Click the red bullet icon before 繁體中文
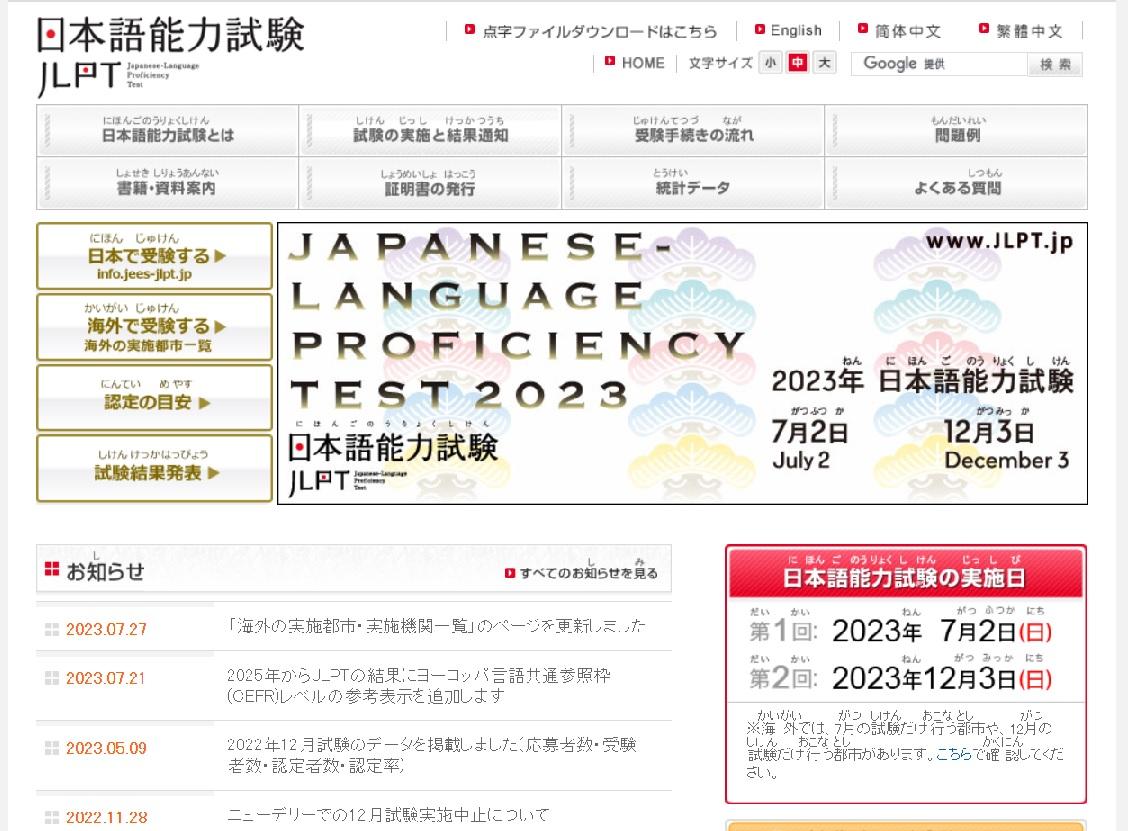 (984, 29)
